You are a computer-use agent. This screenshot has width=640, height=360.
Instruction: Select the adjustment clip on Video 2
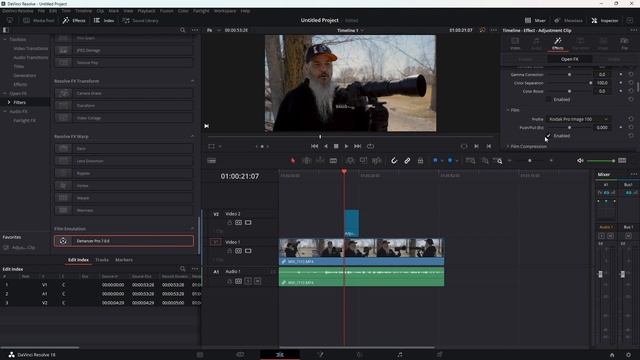pyautogui.click(x=351, y=223)
